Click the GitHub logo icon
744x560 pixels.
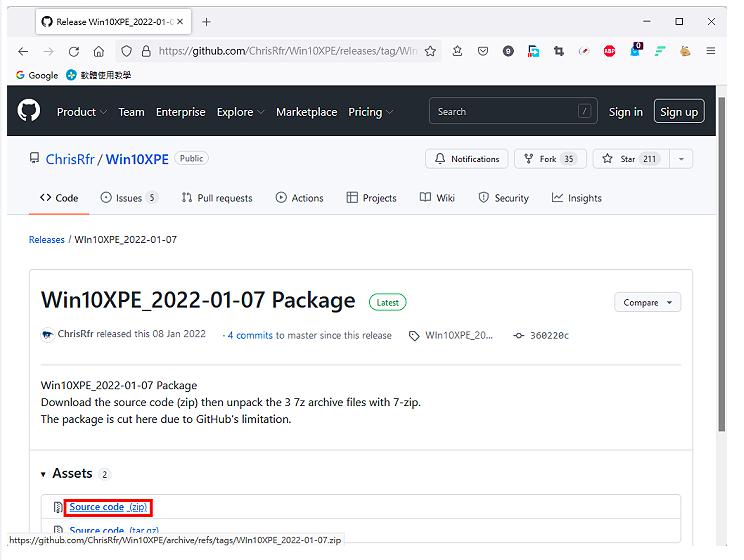click(29, 111)
